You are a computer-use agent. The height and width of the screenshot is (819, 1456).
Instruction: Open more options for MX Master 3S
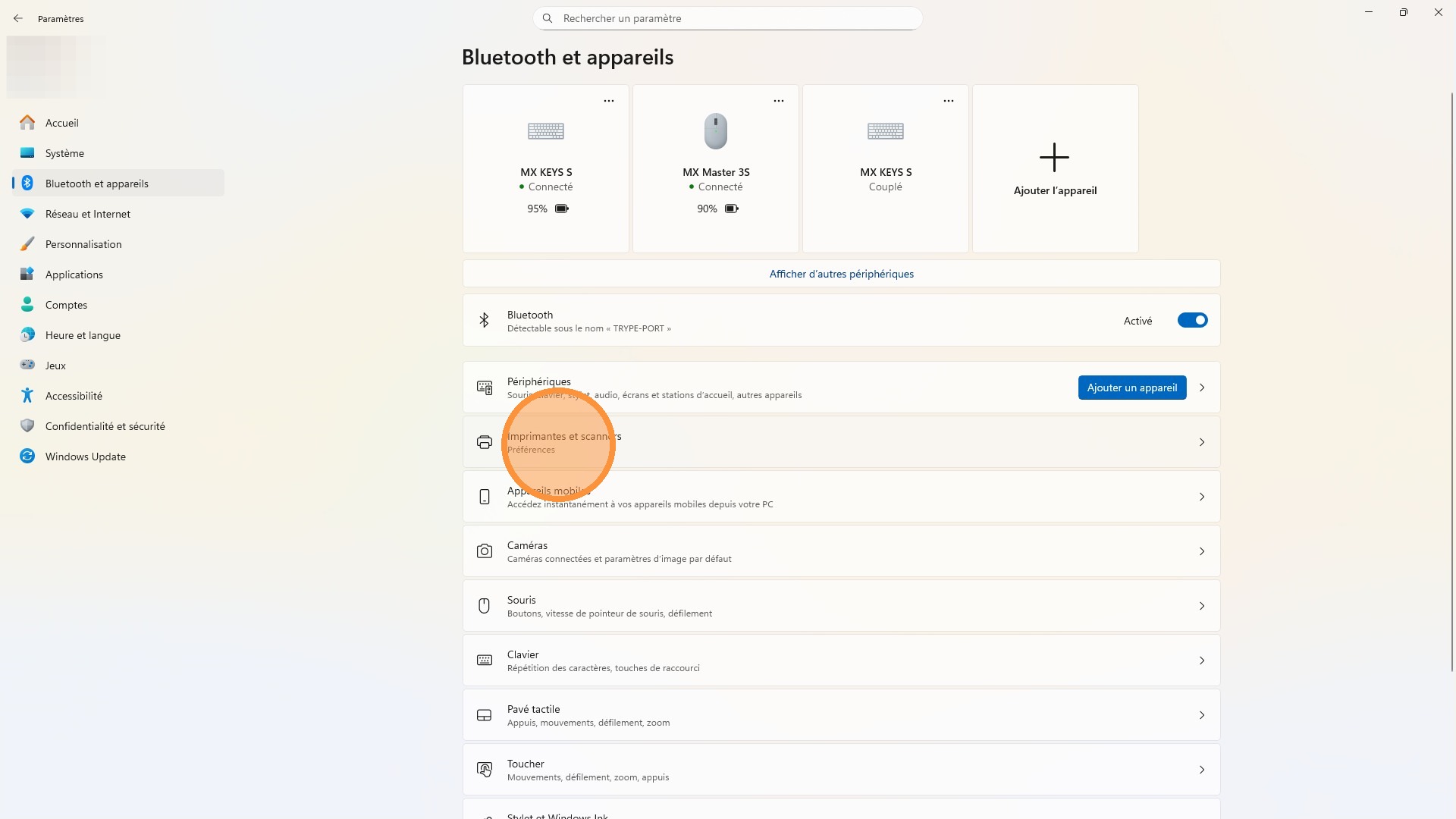(779, 101)
